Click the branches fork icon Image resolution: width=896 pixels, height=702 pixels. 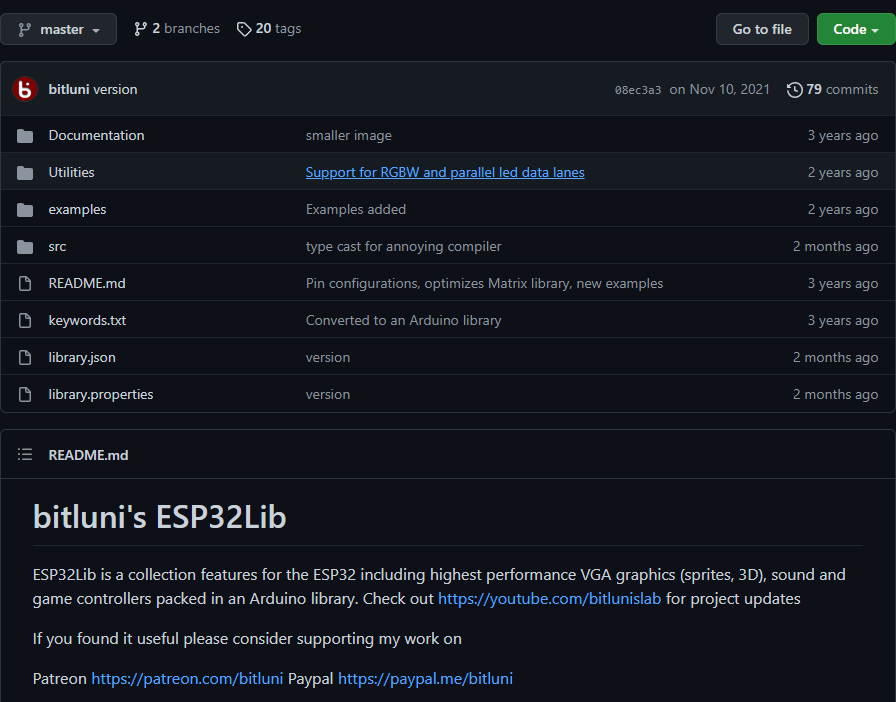coord(140,29)
